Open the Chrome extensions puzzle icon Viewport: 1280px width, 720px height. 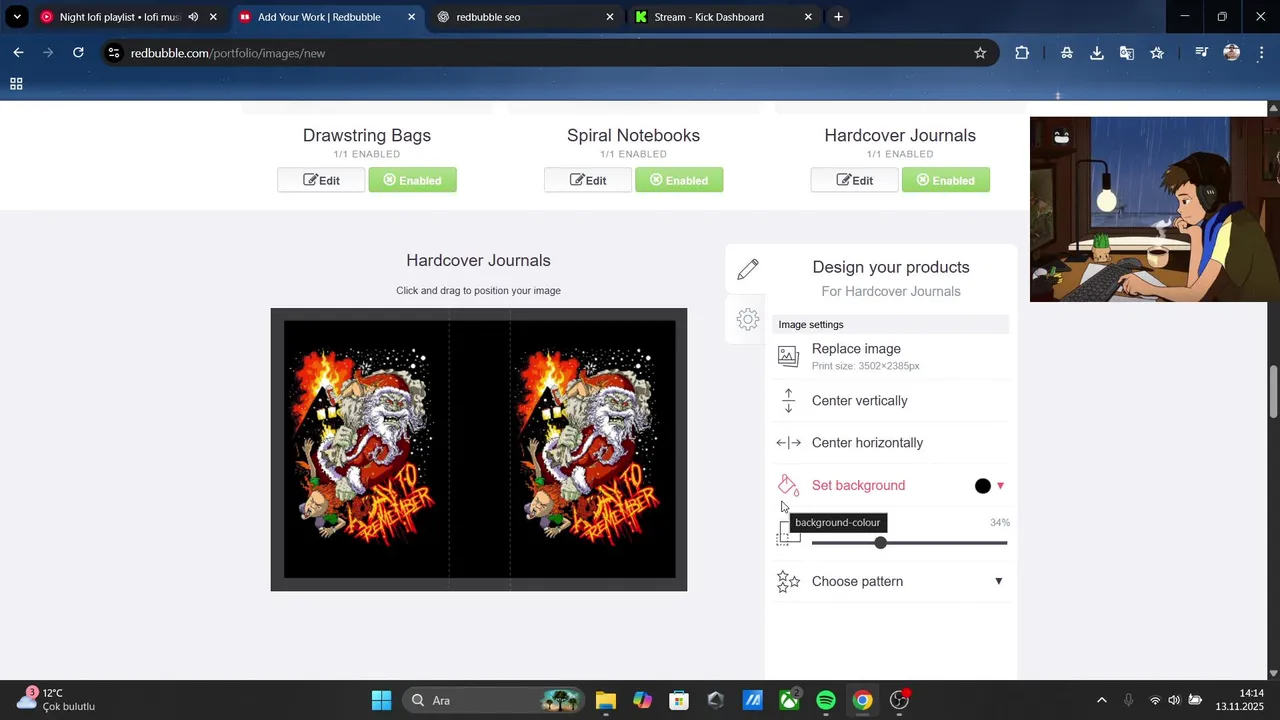1022,53
